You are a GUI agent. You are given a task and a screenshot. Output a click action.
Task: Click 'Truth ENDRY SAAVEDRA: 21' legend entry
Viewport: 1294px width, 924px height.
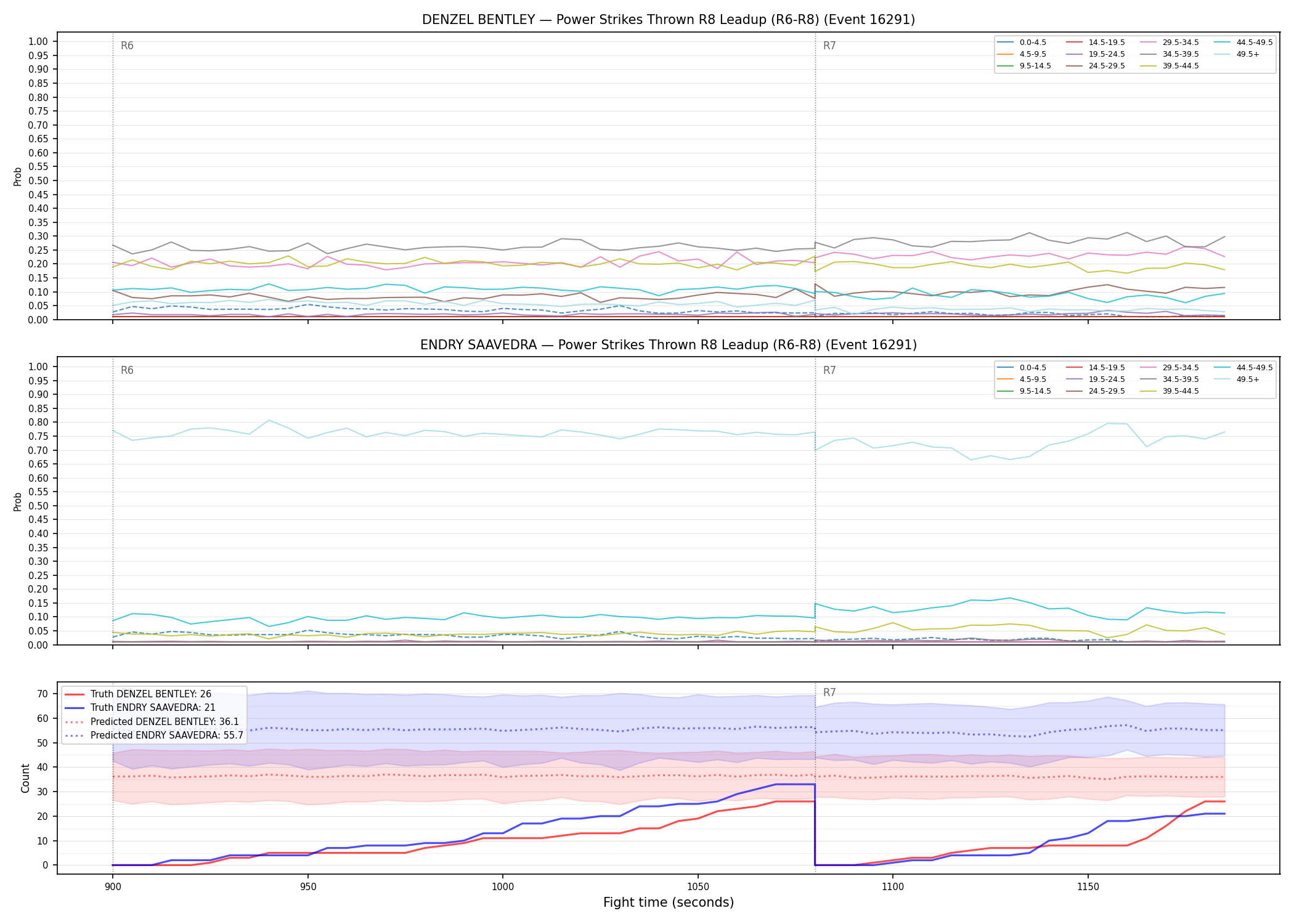140,708
